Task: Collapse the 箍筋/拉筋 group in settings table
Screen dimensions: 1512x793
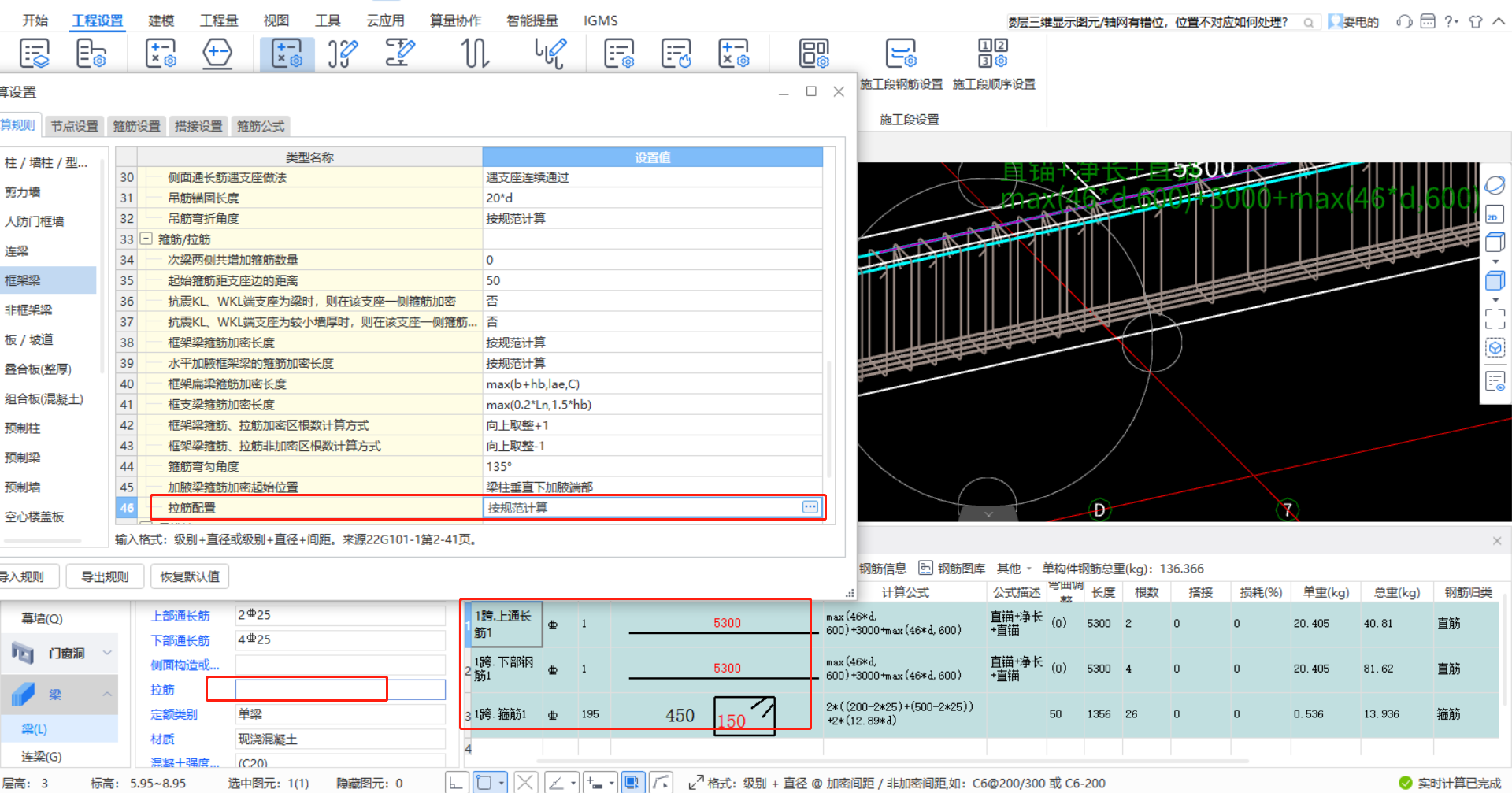Action: point(146,239)
